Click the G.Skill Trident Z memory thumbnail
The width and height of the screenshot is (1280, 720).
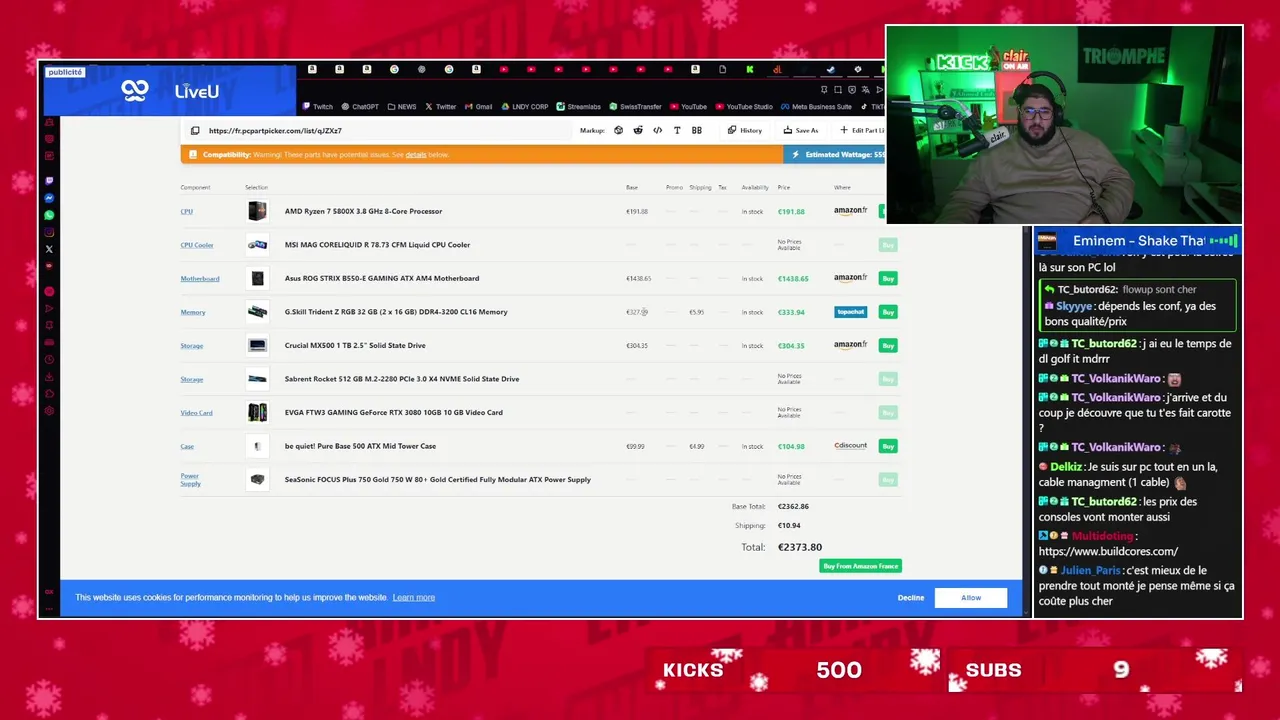click(257, 312)
